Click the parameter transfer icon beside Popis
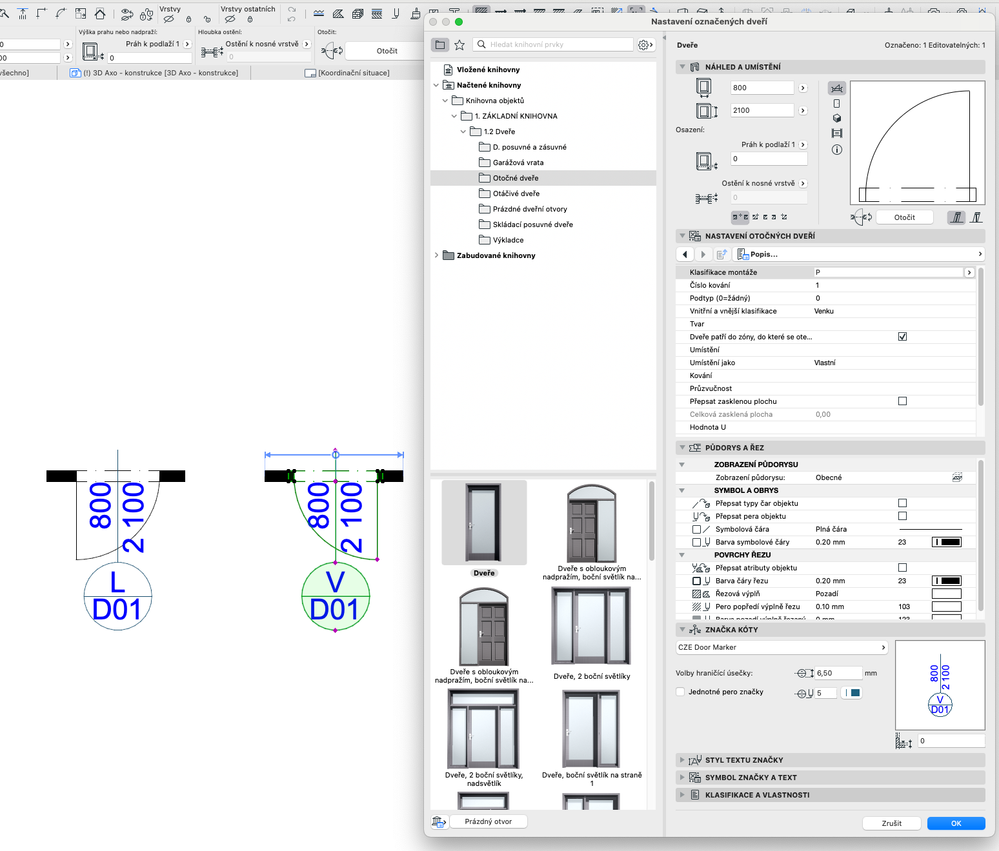 721,254
